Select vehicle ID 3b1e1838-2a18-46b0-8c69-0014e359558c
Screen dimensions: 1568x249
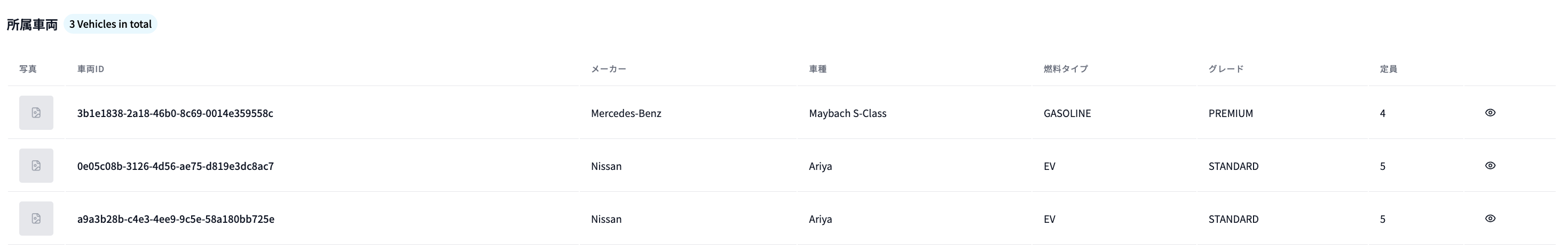175,113
